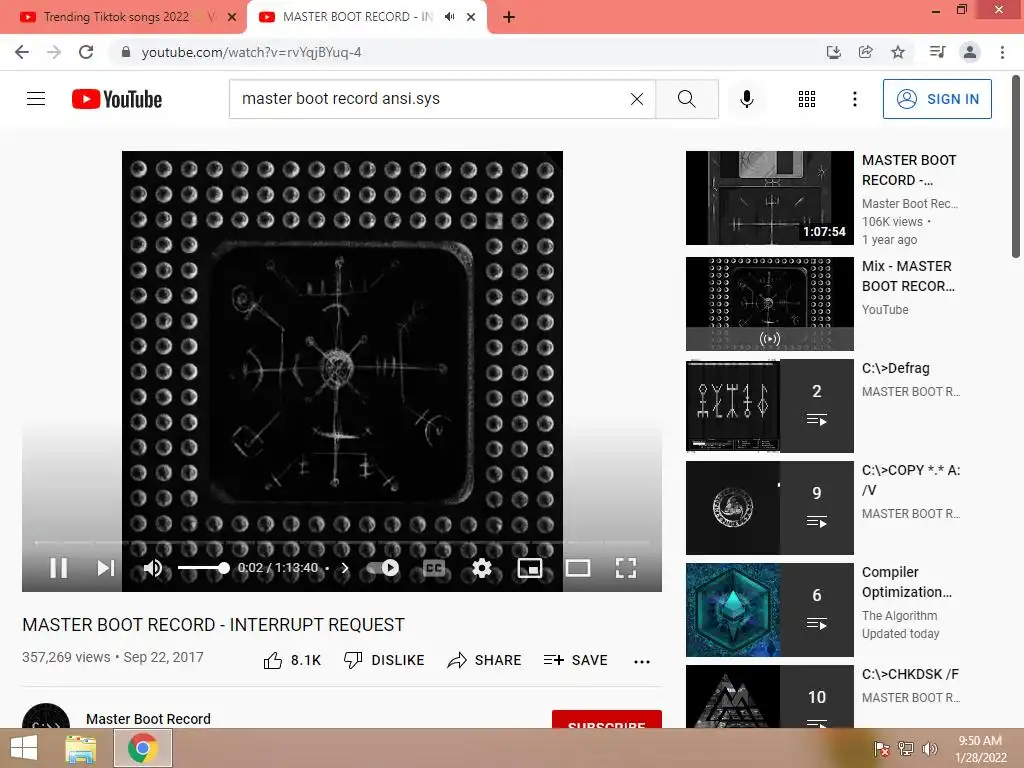Skip to the next video

click(x=106, y=568)
